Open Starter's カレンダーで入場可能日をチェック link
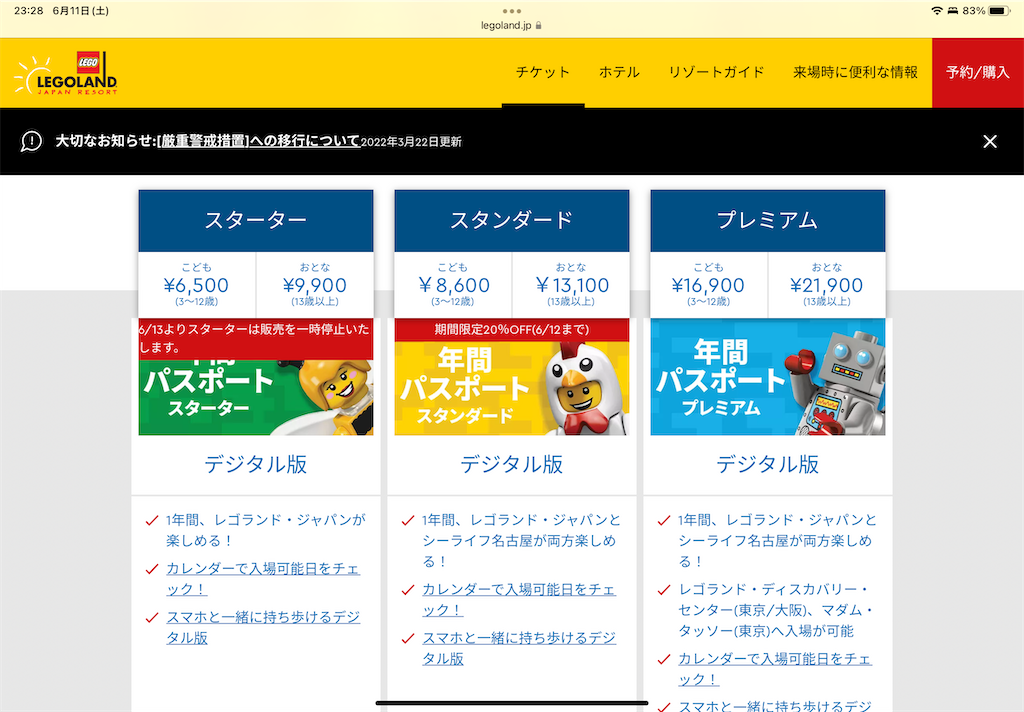 263,579
